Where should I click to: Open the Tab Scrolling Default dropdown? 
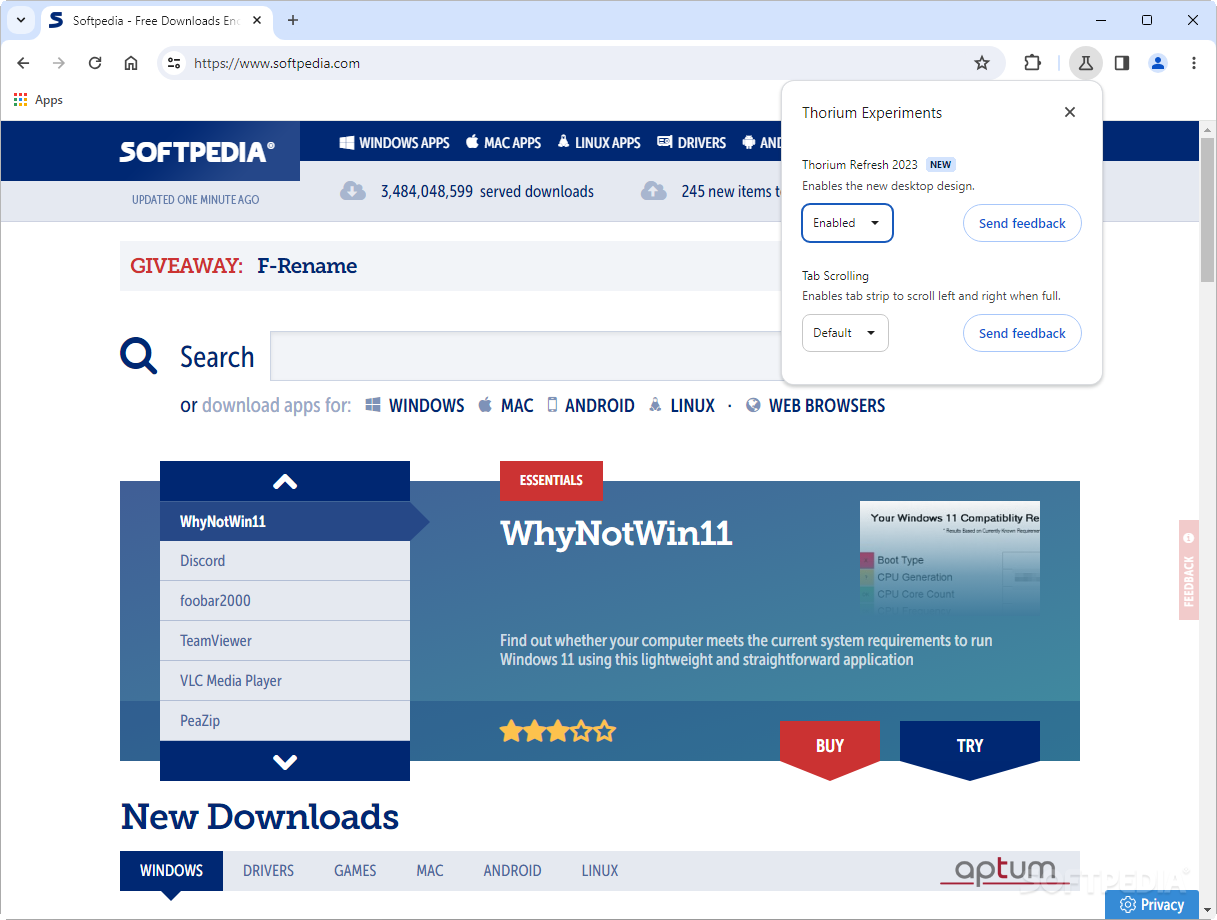tap(845, 333)
